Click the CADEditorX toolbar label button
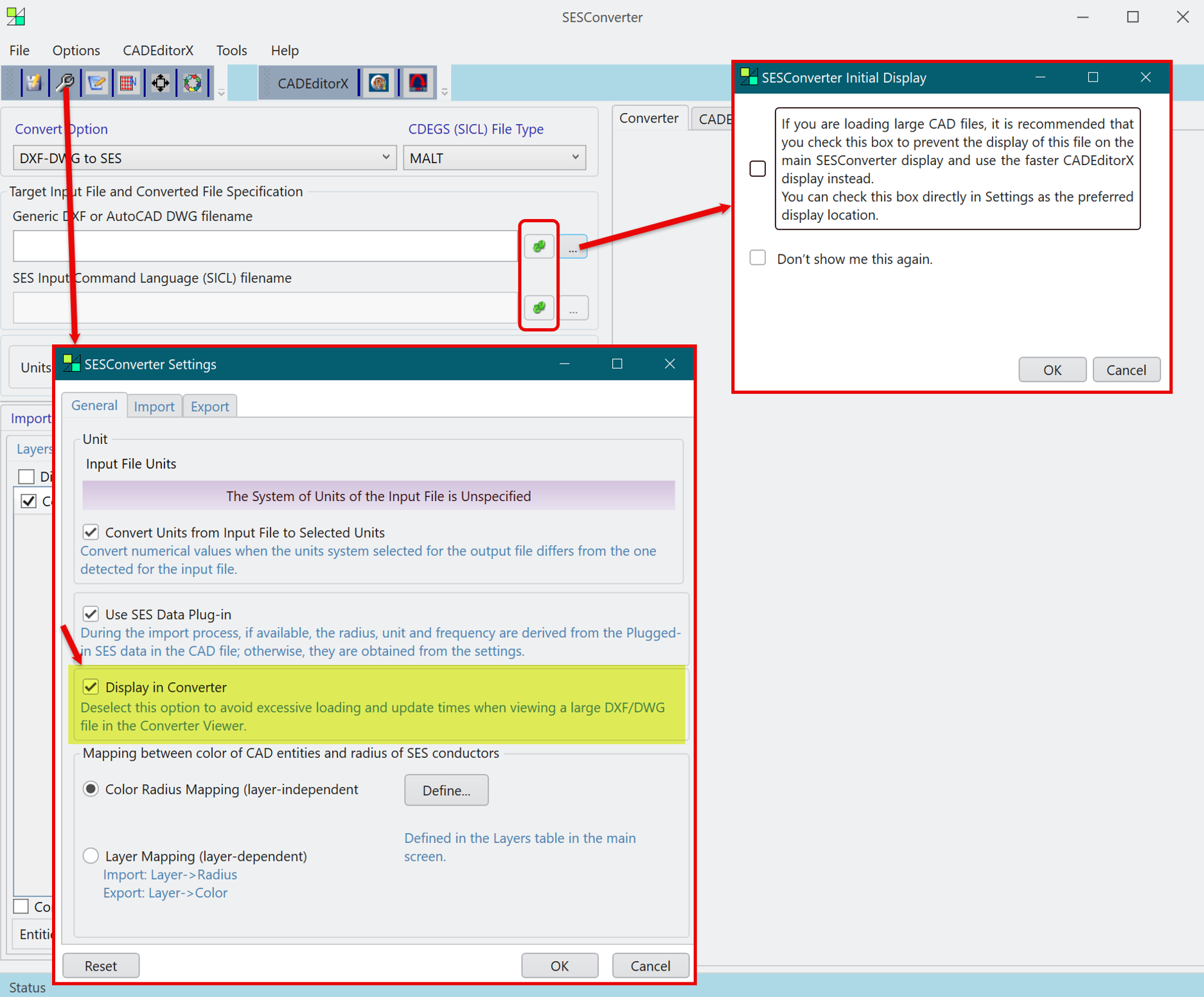 coord(313,84)
